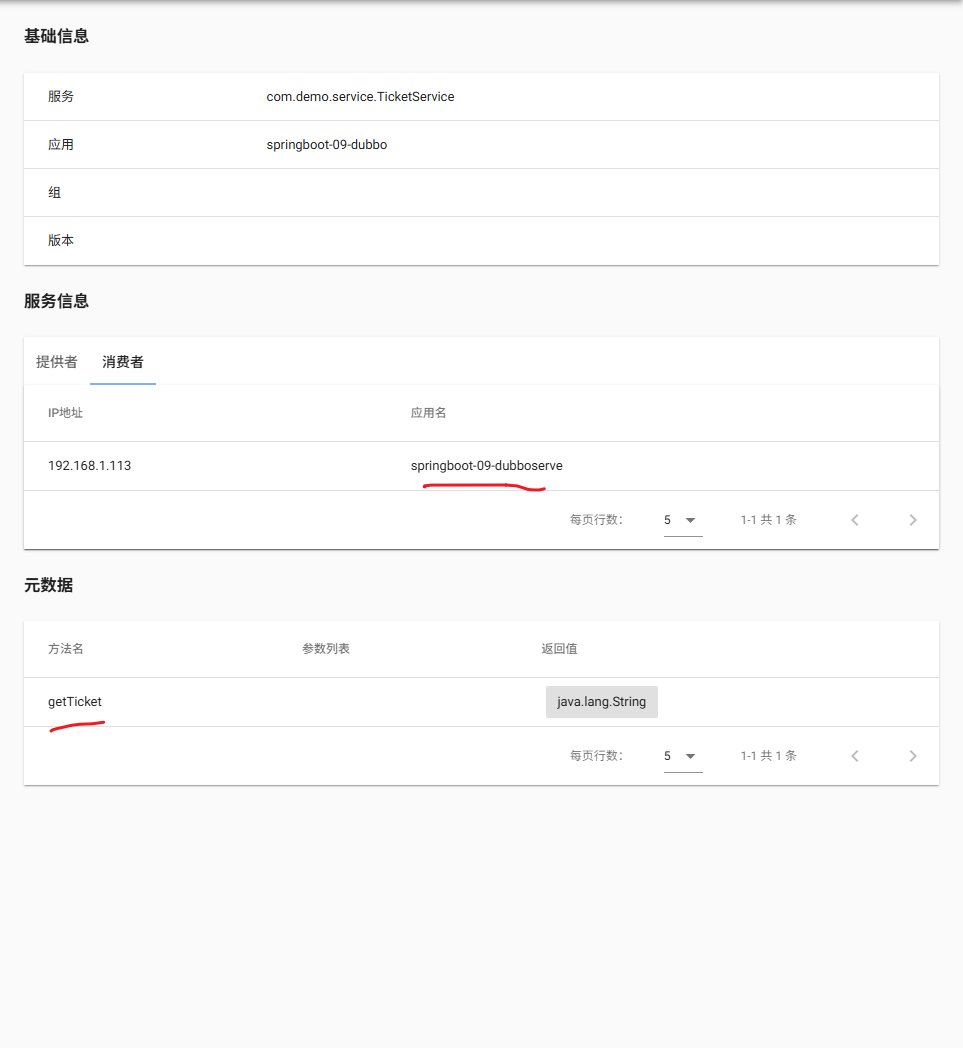This screenshot has height=1048, width=963.
Task: Click the 组 row label
Action: click(x=55, y=193)
